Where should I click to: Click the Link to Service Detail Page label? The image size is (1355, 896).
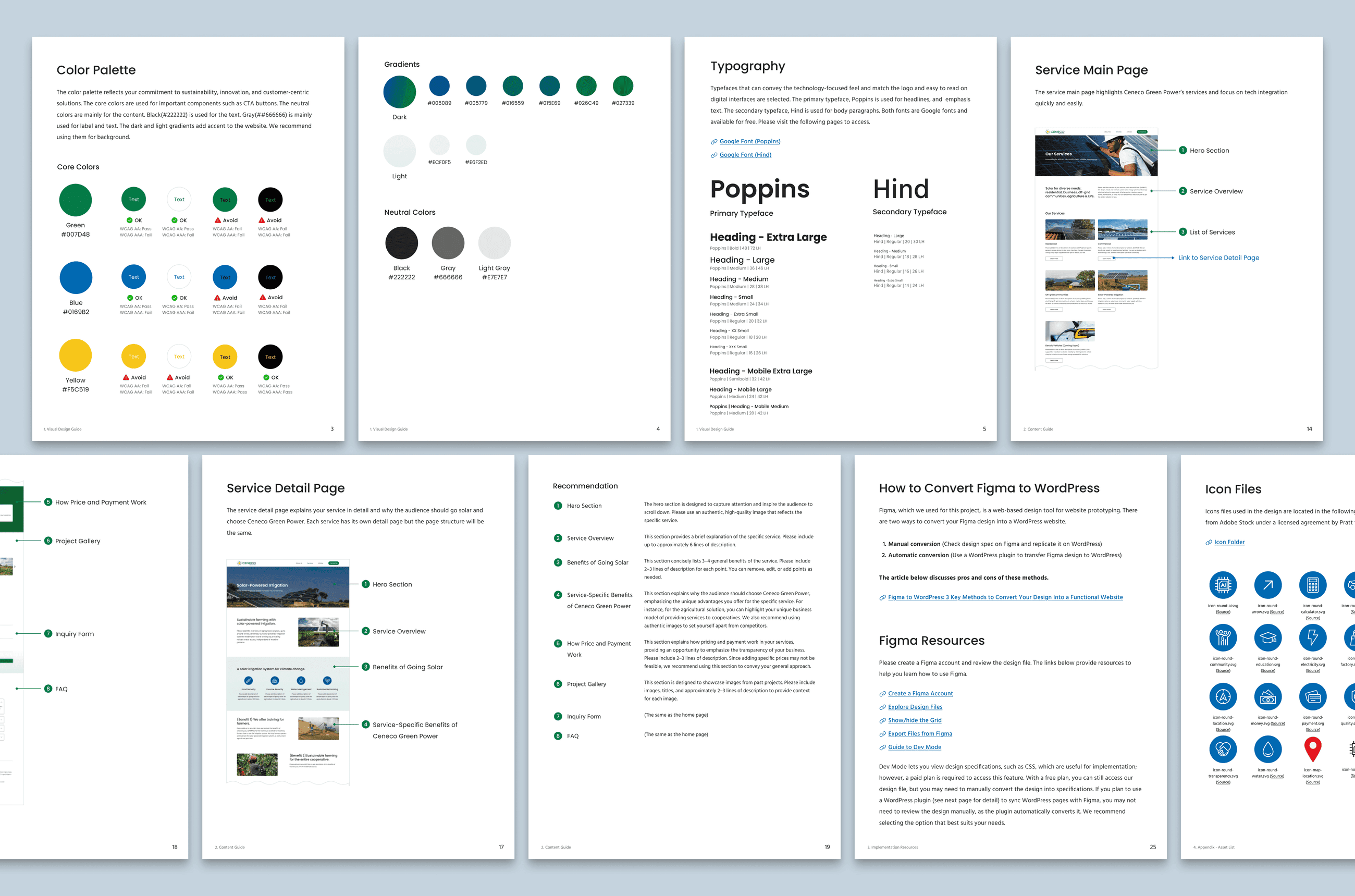1218,257
